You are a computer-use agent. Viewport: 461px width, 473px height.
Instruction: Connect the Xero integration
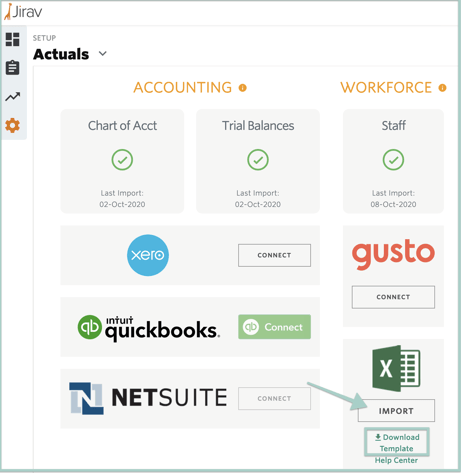point(274,255)
